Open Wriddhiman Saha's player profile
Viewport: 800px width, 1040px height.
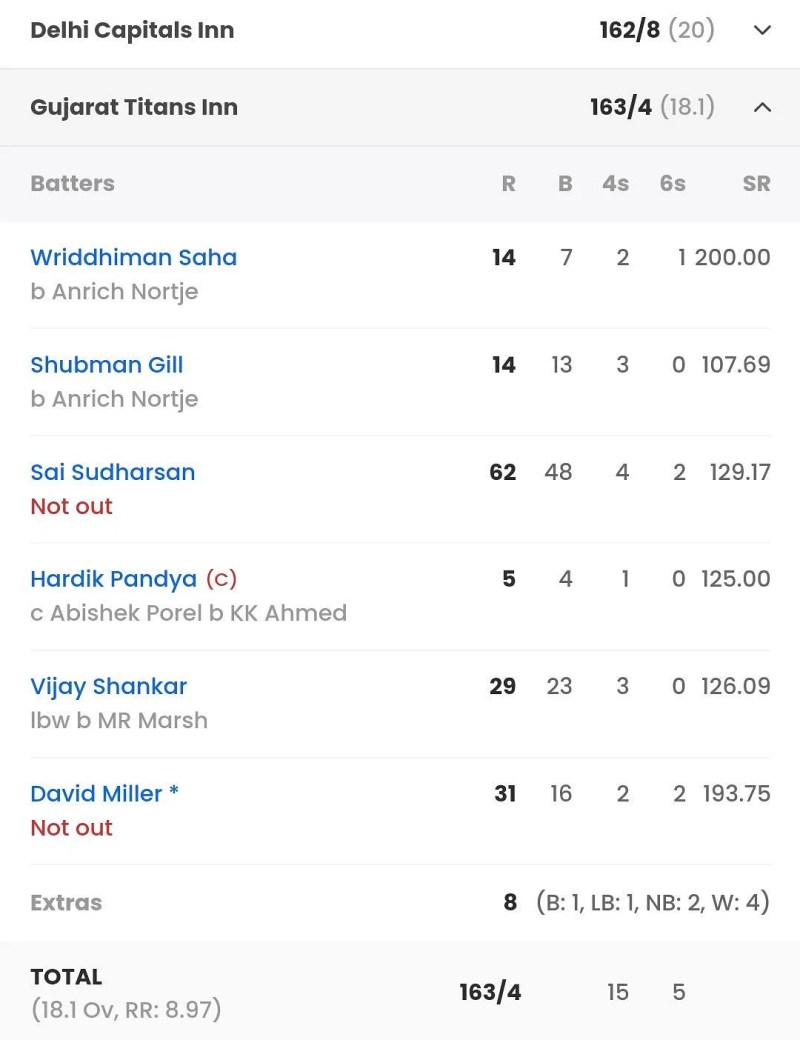coord(133,257)
